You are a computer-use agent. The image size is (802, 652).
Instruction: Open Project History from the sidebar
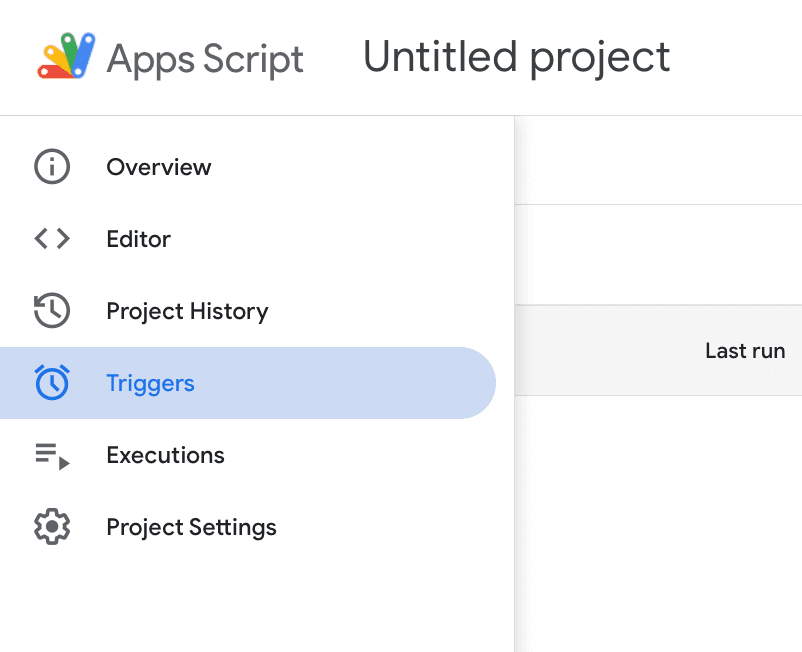pyautogui.click(x=248, y=311)
